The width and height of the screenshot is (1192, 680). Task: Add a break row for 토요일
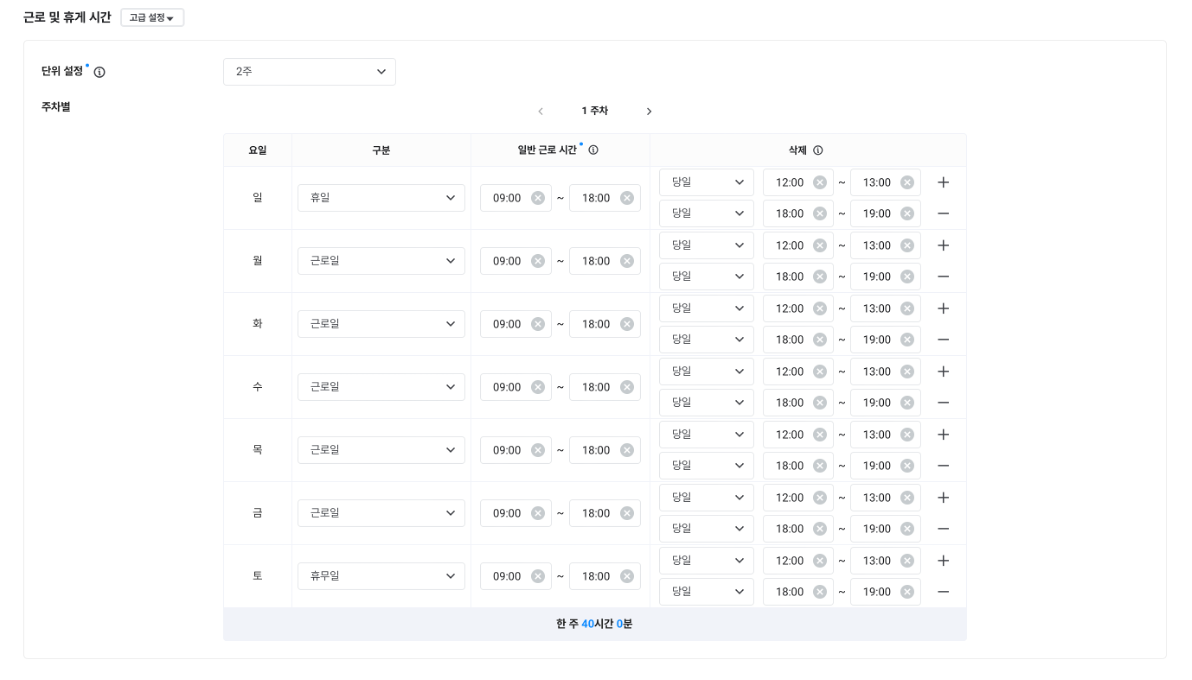pos(943,560)
